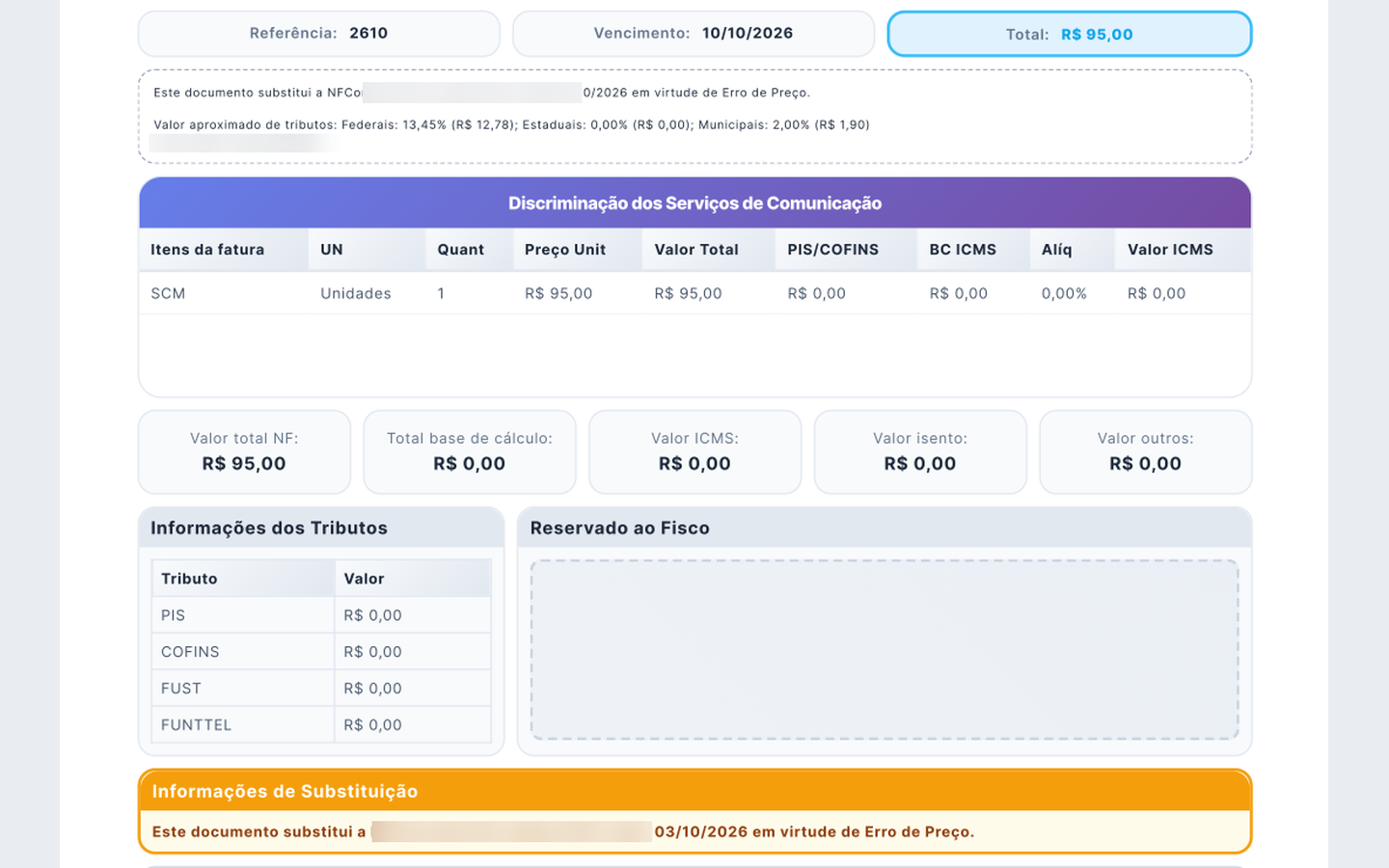Screen dimensions: 1389x868
Task: Click the 'Valor isento' card
Action: tap(920, 452)
